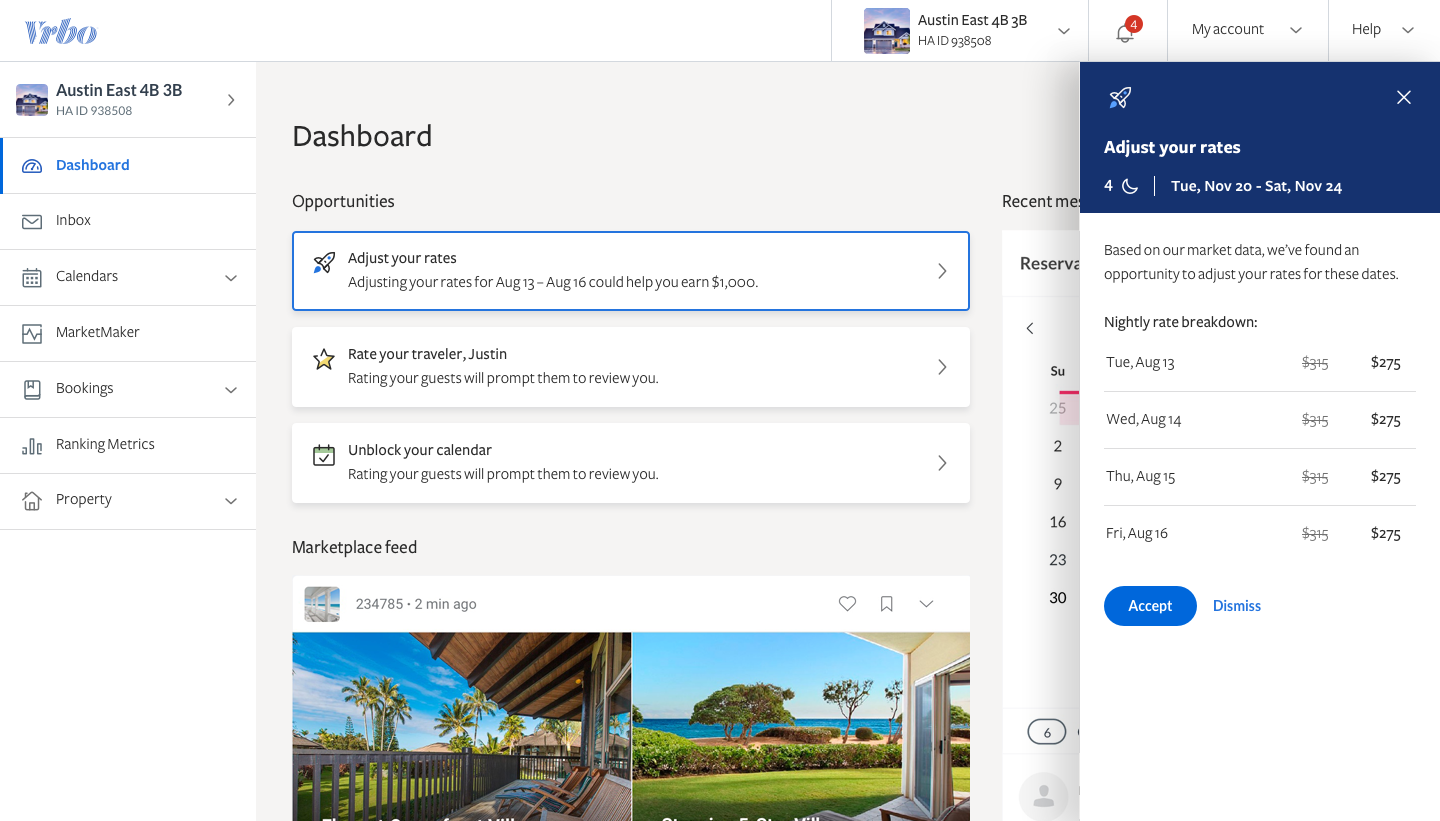Click the Bookings book icon
The width and height of the screenshot is (1440, 821).
click(32, 389)
